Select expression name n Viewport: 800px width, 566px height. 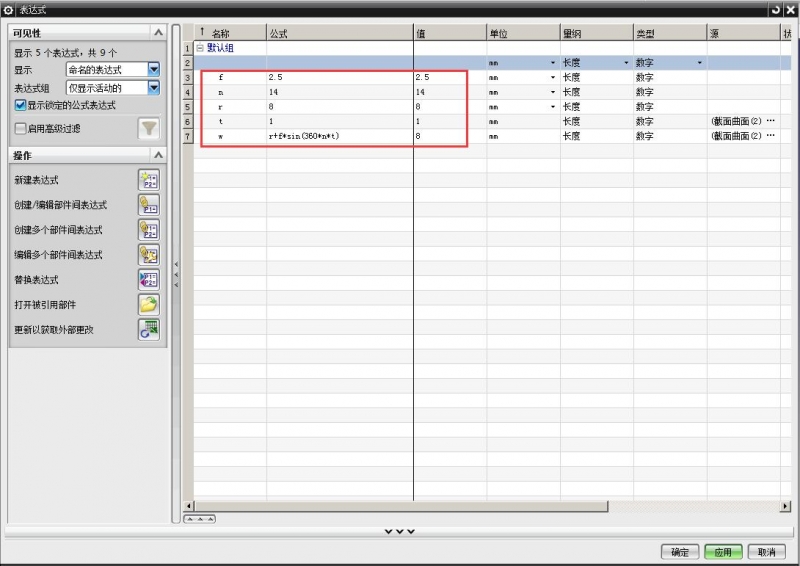[221, 92]
